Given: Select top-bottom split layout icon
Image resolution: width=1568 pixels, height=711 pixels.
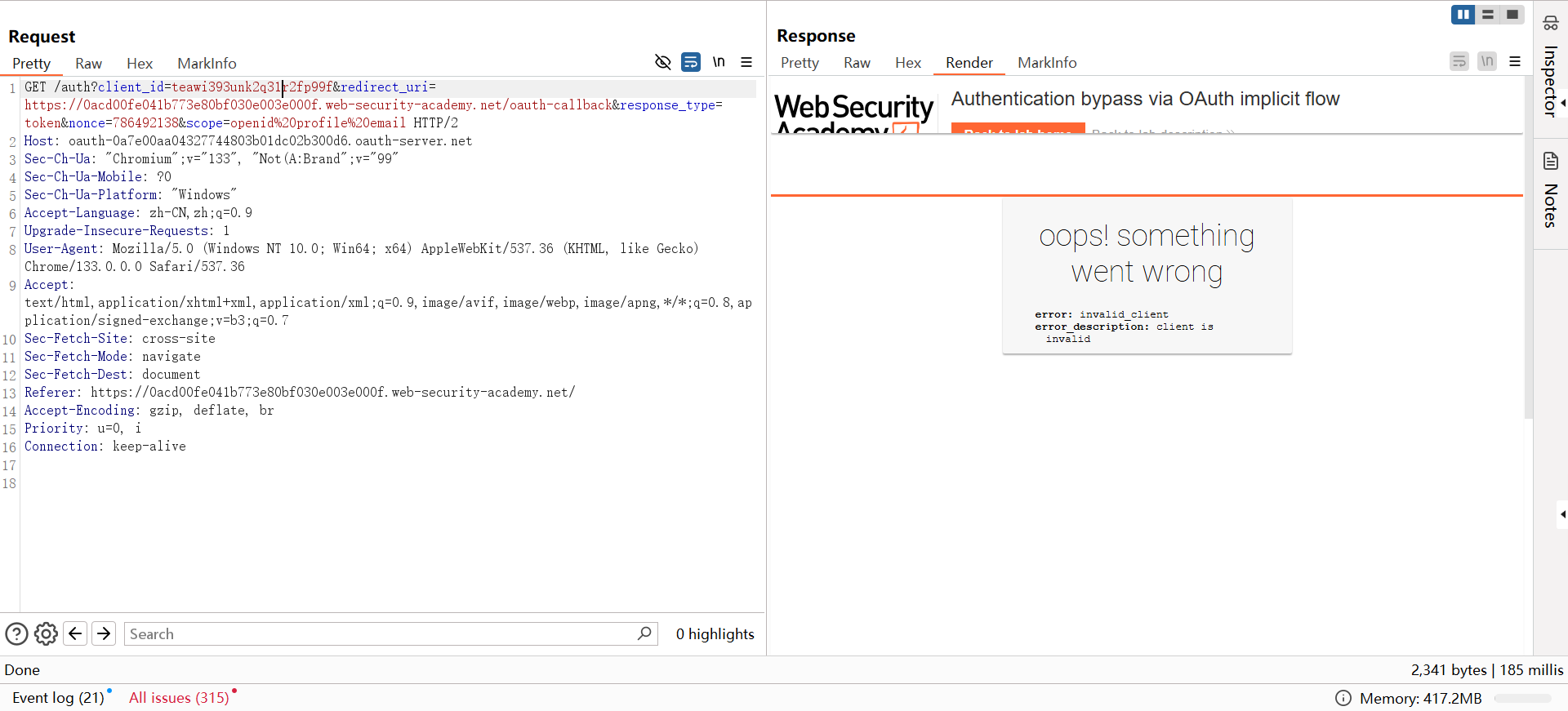Looking at the screenshot, I should (1488, 15).
